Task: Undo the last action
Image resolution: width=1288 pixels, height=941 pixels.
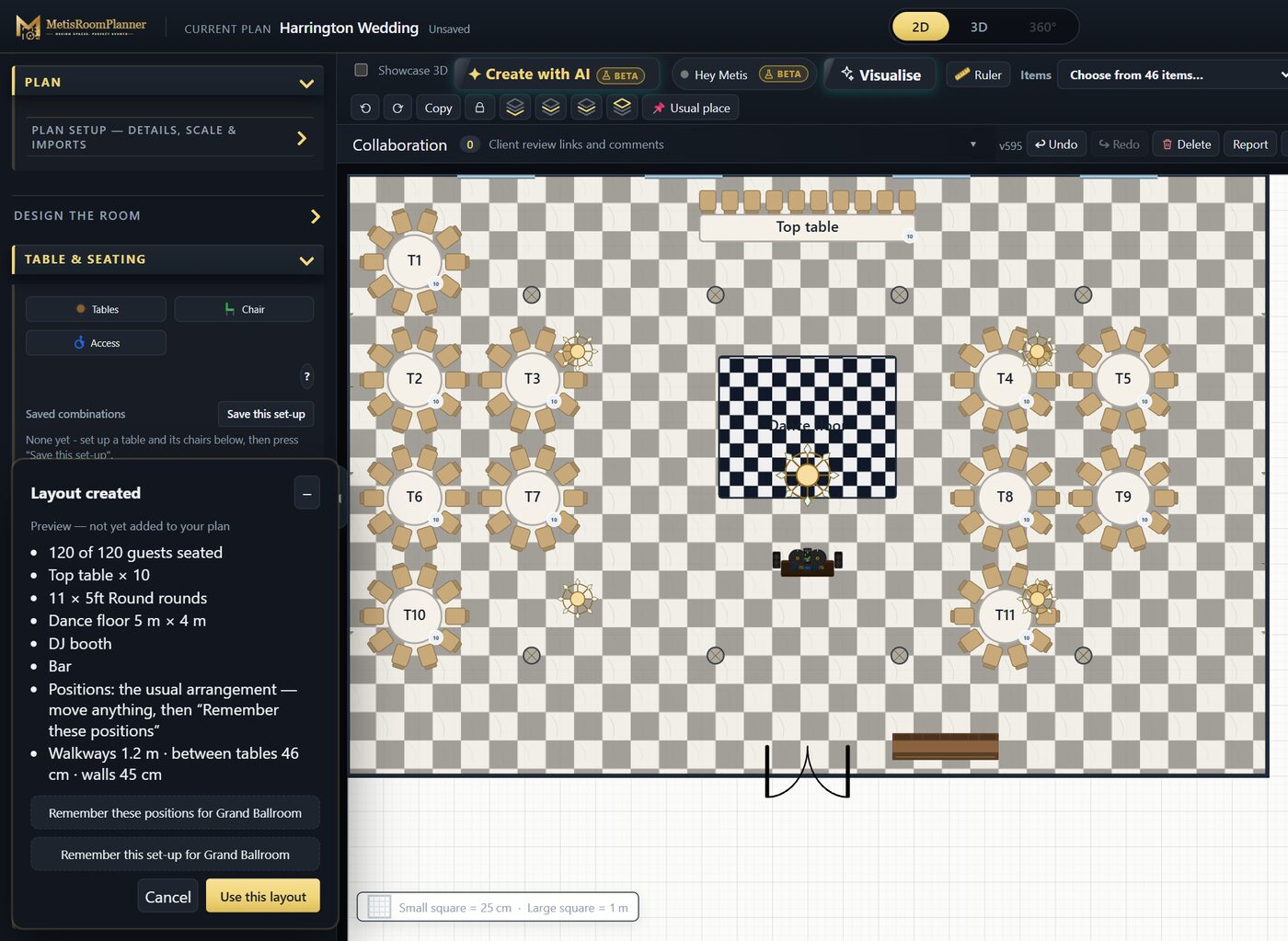Action: tap(1056, 144)
